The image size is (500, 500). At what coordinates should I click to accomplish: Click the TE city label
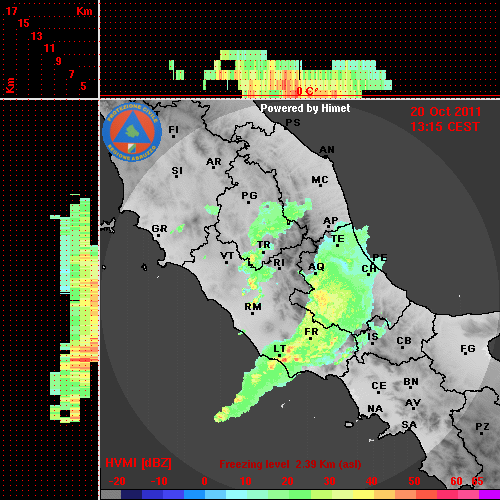pos(338,239)
